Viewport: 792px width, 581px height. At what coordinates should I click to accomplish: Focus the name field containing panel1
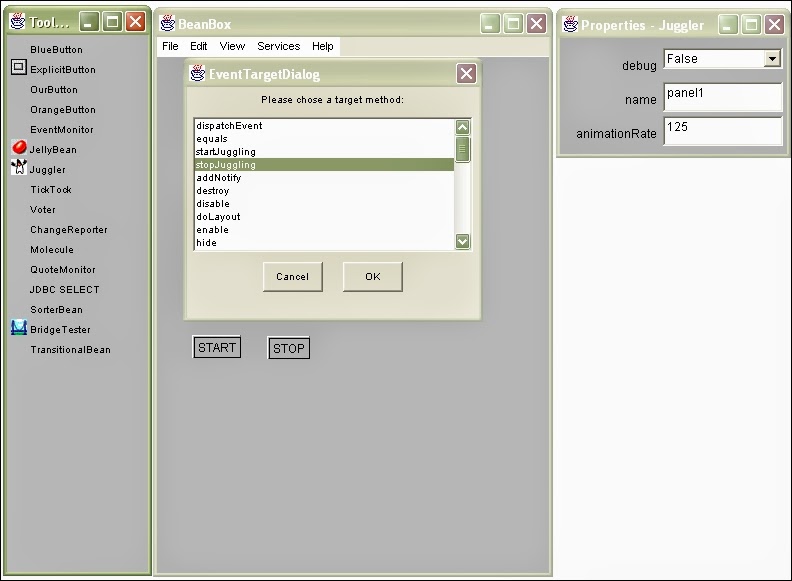click(x=722, y=96)
